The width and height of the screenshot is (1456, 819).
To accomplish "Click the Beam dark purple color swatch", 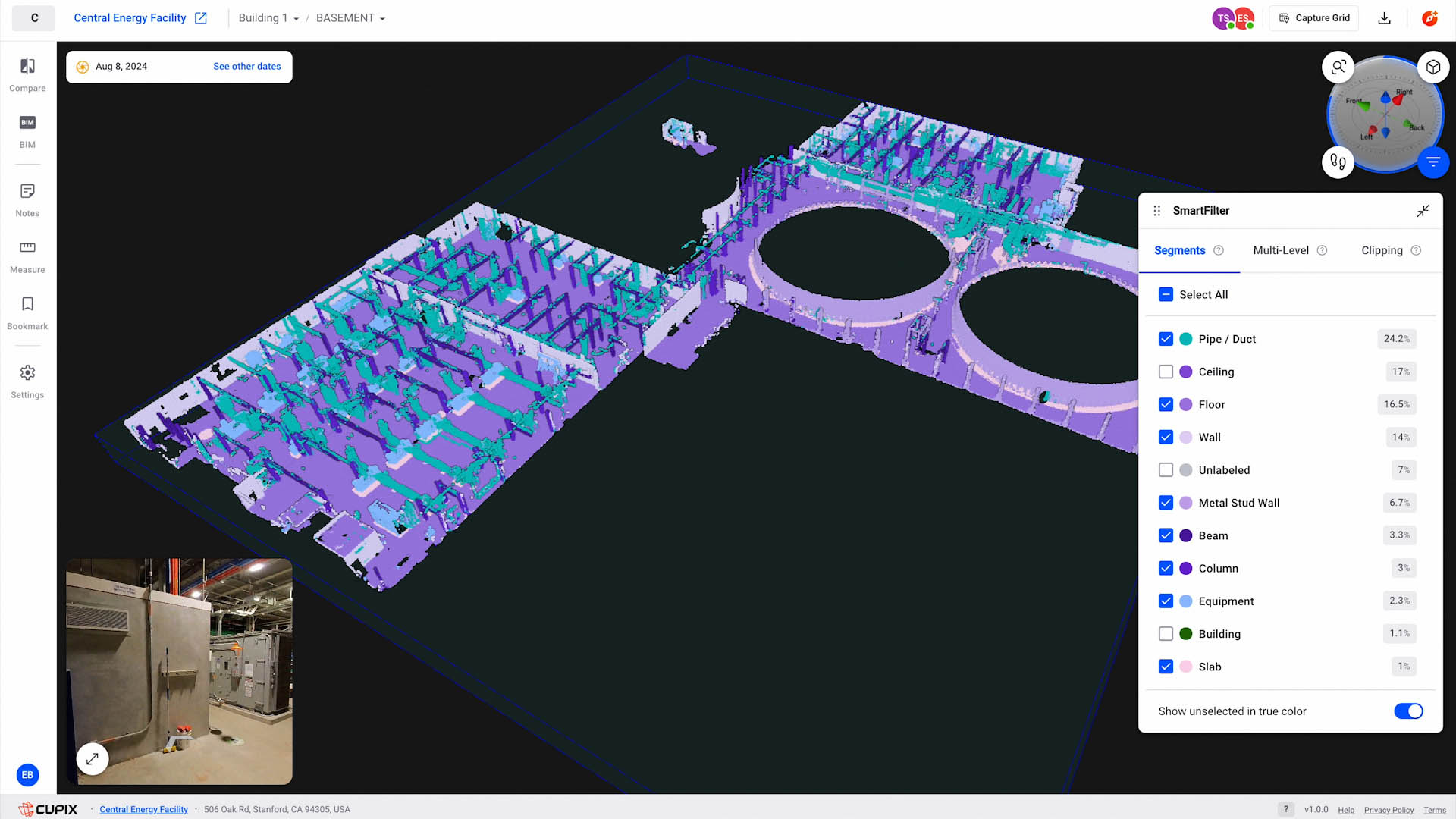I will [x=1186, y=535].
